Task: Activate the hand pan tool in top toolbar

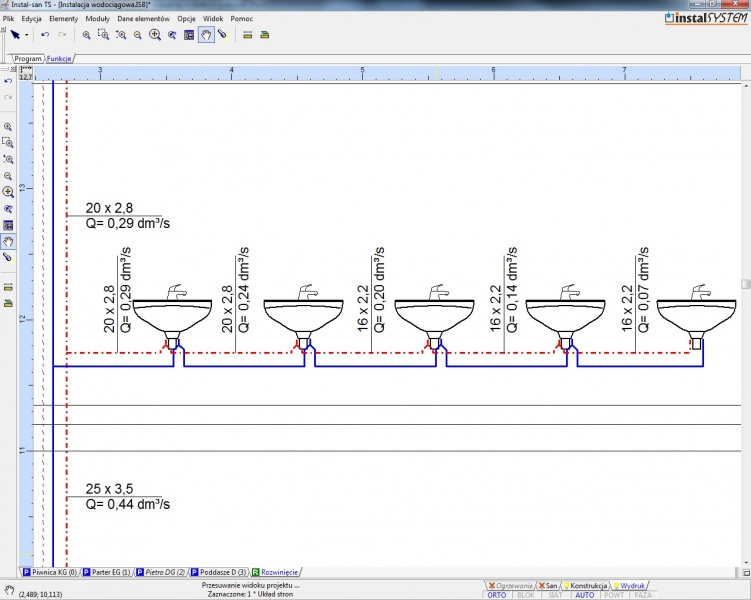Action: click(x=205, y=35)
